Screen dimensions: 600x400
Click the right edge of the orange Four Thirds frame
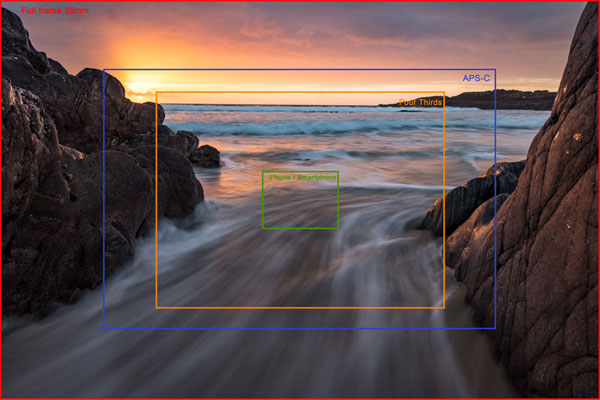tap(444, 200)
